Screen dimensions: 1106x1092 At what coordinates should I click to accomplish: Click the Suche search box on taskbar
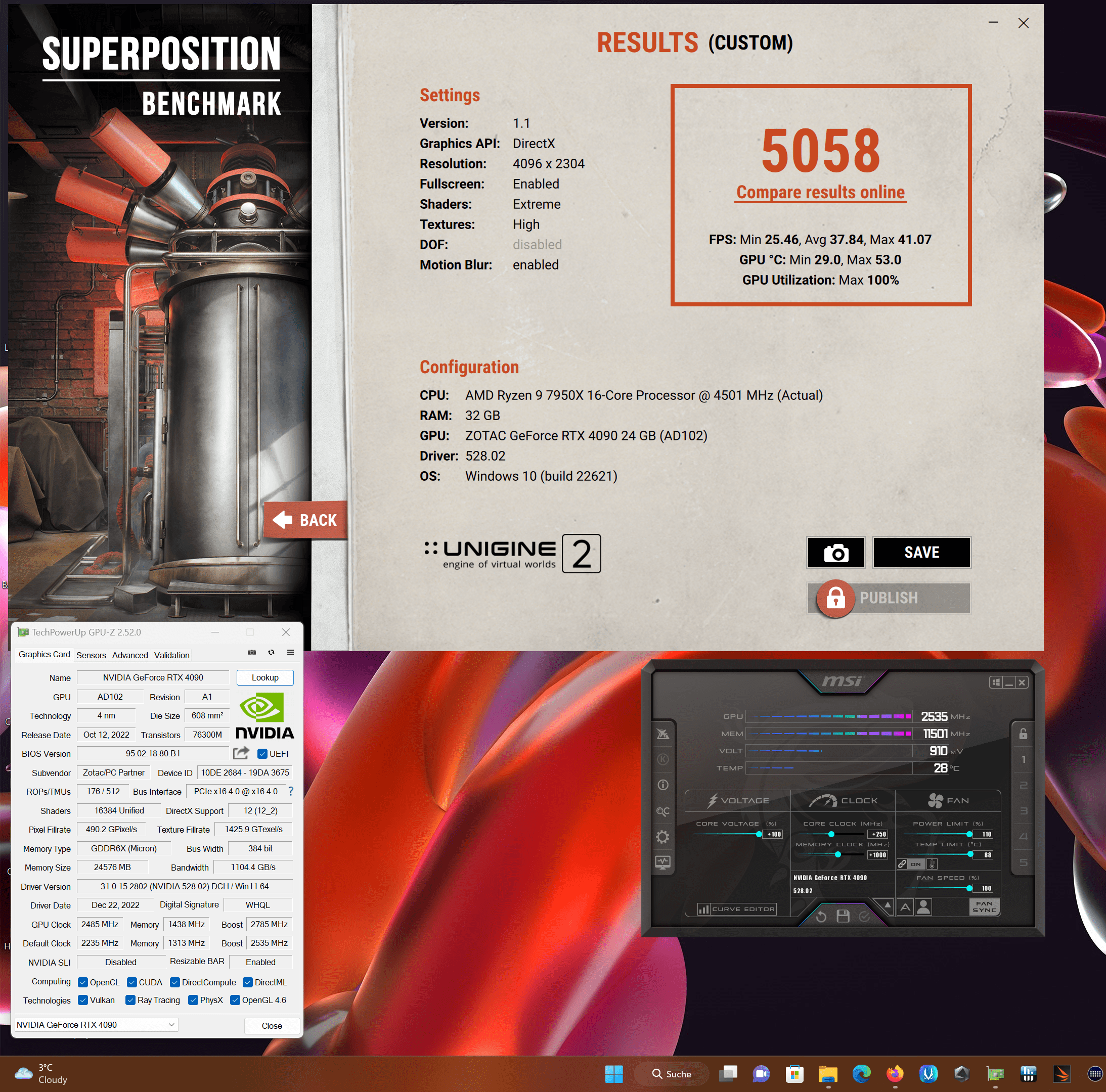[x=672, y=1074]
